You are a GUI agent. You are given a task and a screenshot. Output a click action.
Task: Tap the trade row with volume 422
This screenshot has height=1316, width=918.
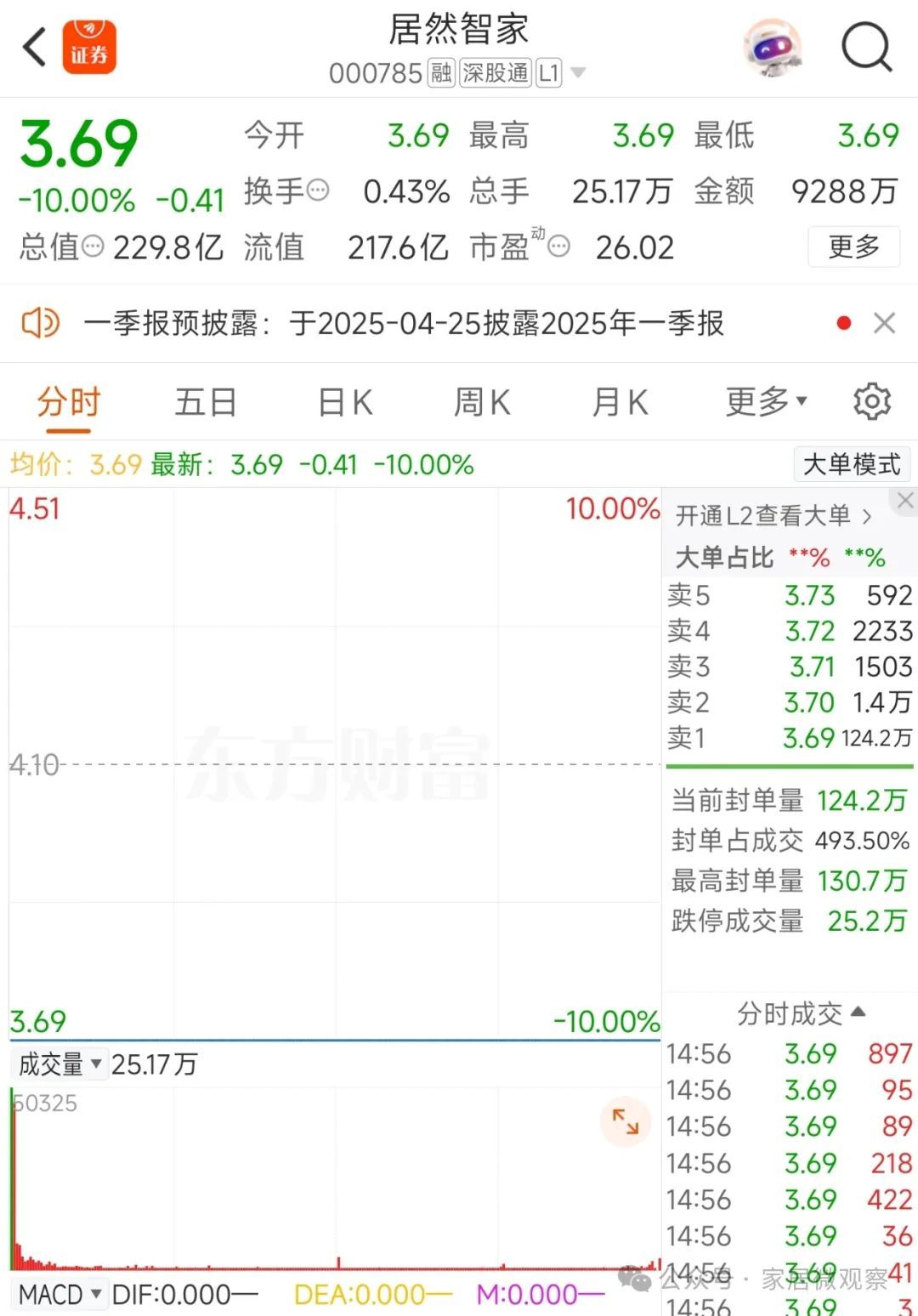pos(790,1200)
